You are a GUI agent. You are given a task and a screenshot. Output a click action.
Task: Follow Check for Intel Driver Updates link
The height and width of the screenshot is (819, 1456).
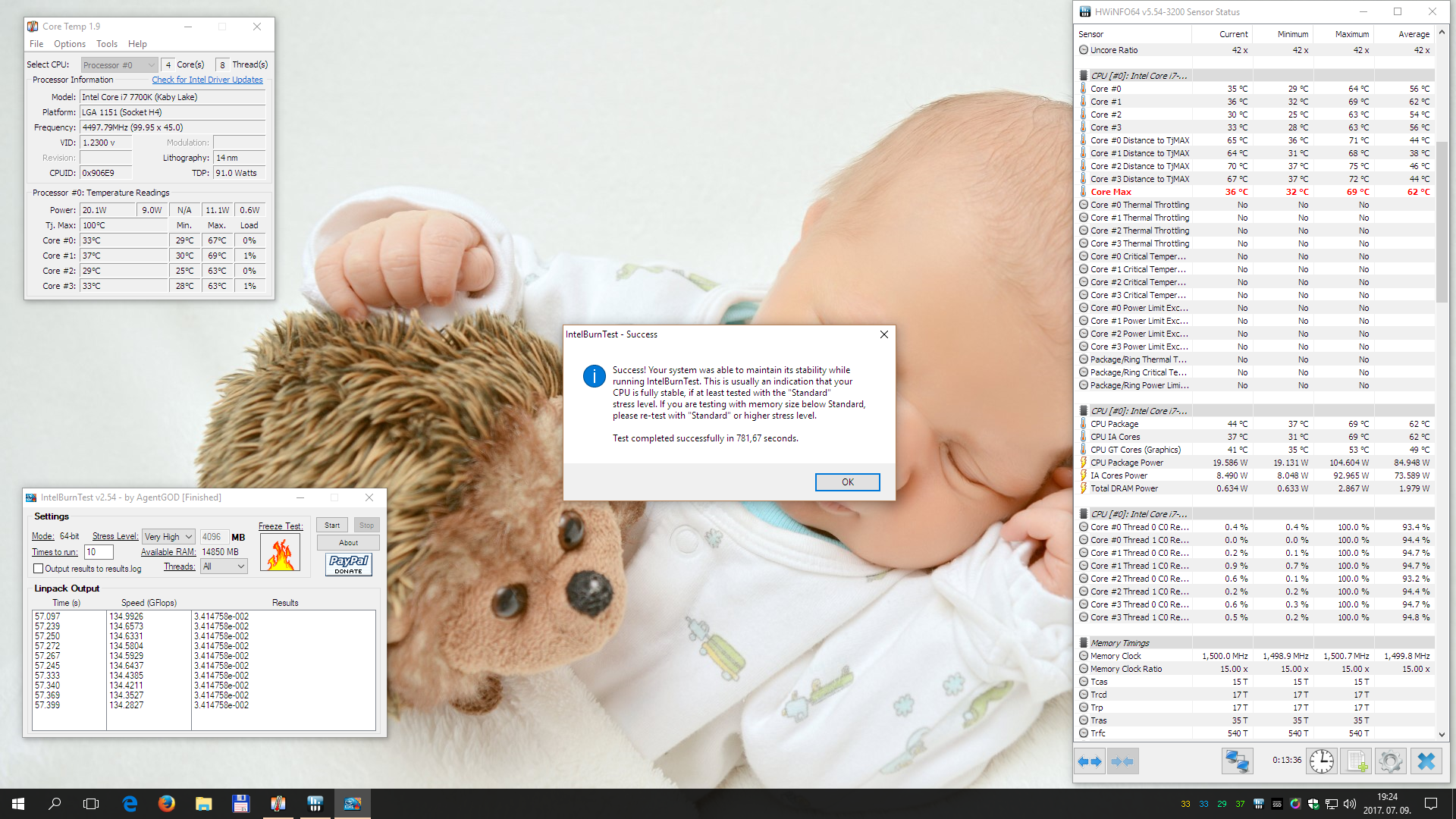tap(207, 80)
